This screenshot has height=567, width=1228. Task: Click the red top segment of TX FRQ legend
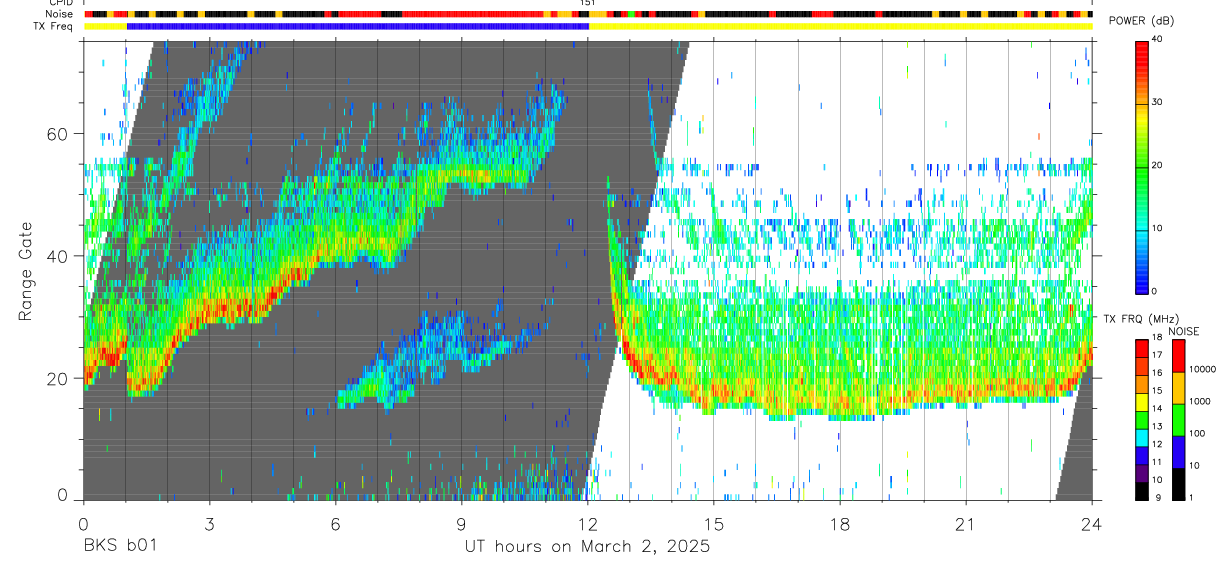click(x=1142, y=349)
